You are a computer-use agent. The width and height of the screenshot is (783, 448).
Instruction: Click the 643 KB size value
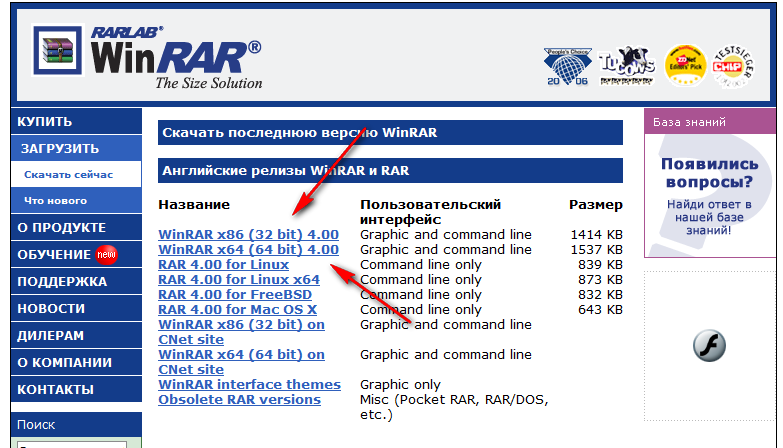[600, 310]
